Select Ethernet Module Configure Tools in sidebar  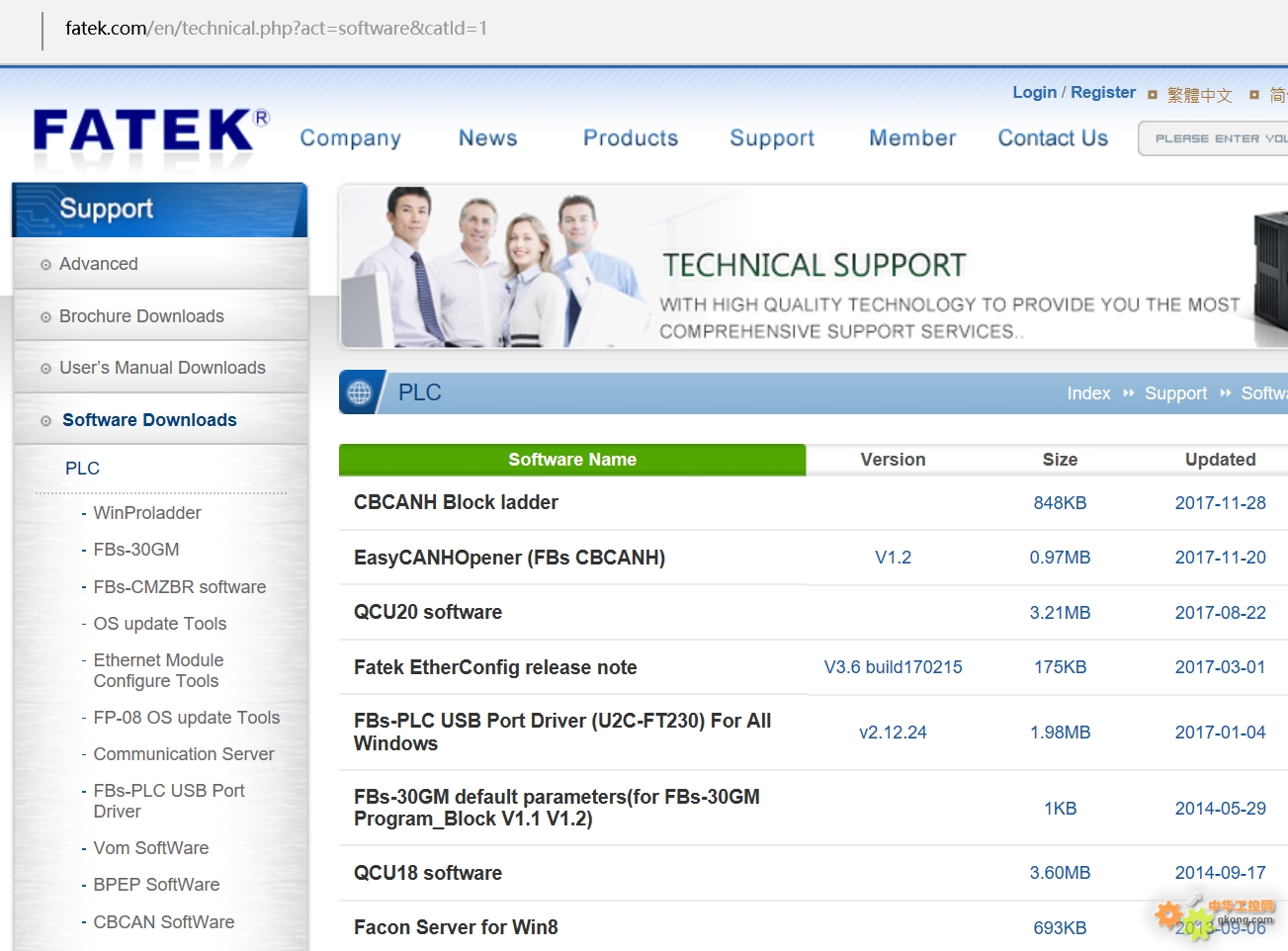point(158,670)
